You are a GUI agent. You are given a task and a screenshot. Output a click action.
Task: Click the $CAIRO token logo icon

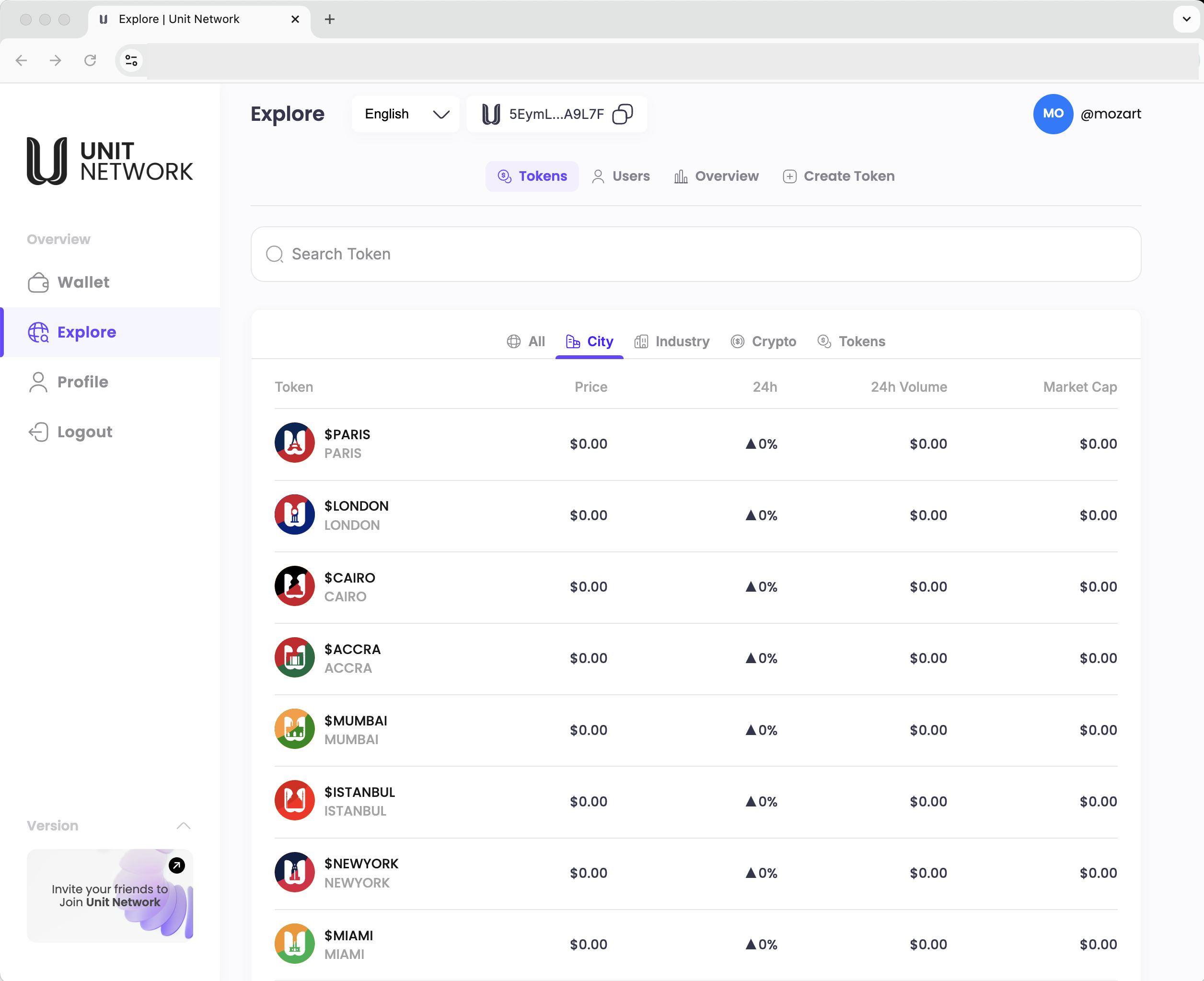pyautogui.click(x=294, y=586)
